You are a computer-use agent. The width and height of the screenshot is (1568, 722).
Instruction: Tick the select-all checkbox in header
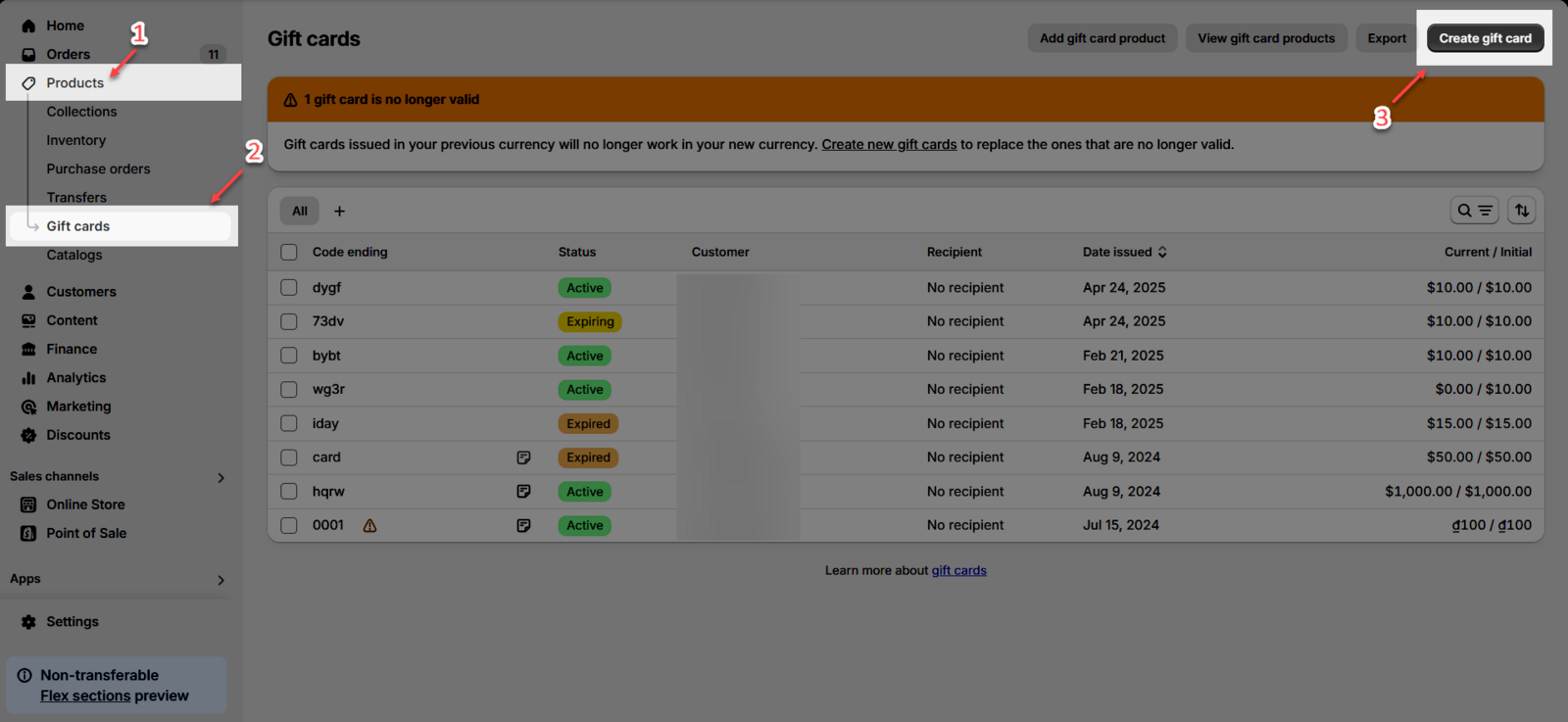click(x=289, y=252)
